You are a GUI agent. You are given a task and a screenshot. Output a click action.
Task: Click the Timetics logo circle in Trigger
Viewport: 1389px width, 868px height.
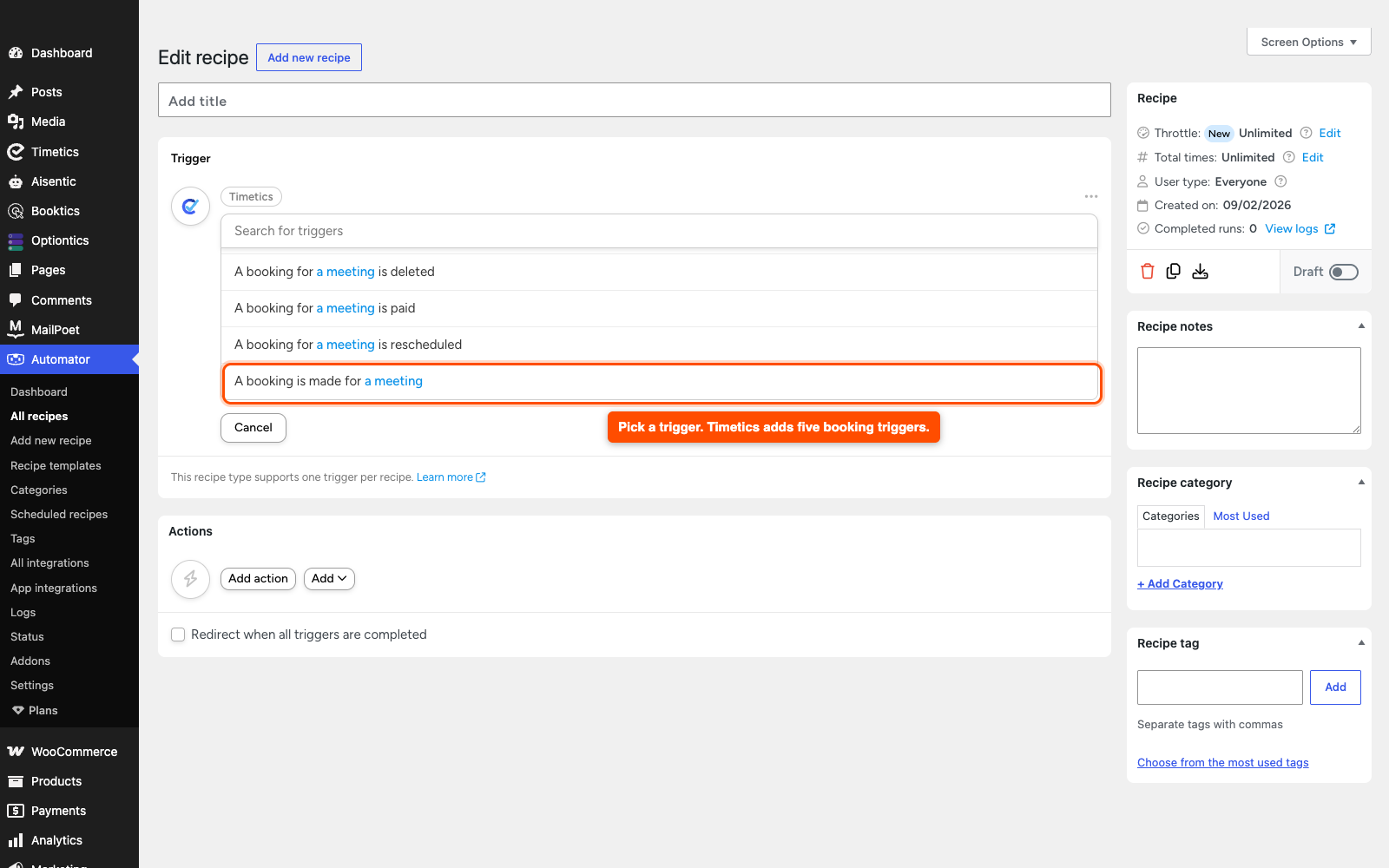[x=191, y=207]
